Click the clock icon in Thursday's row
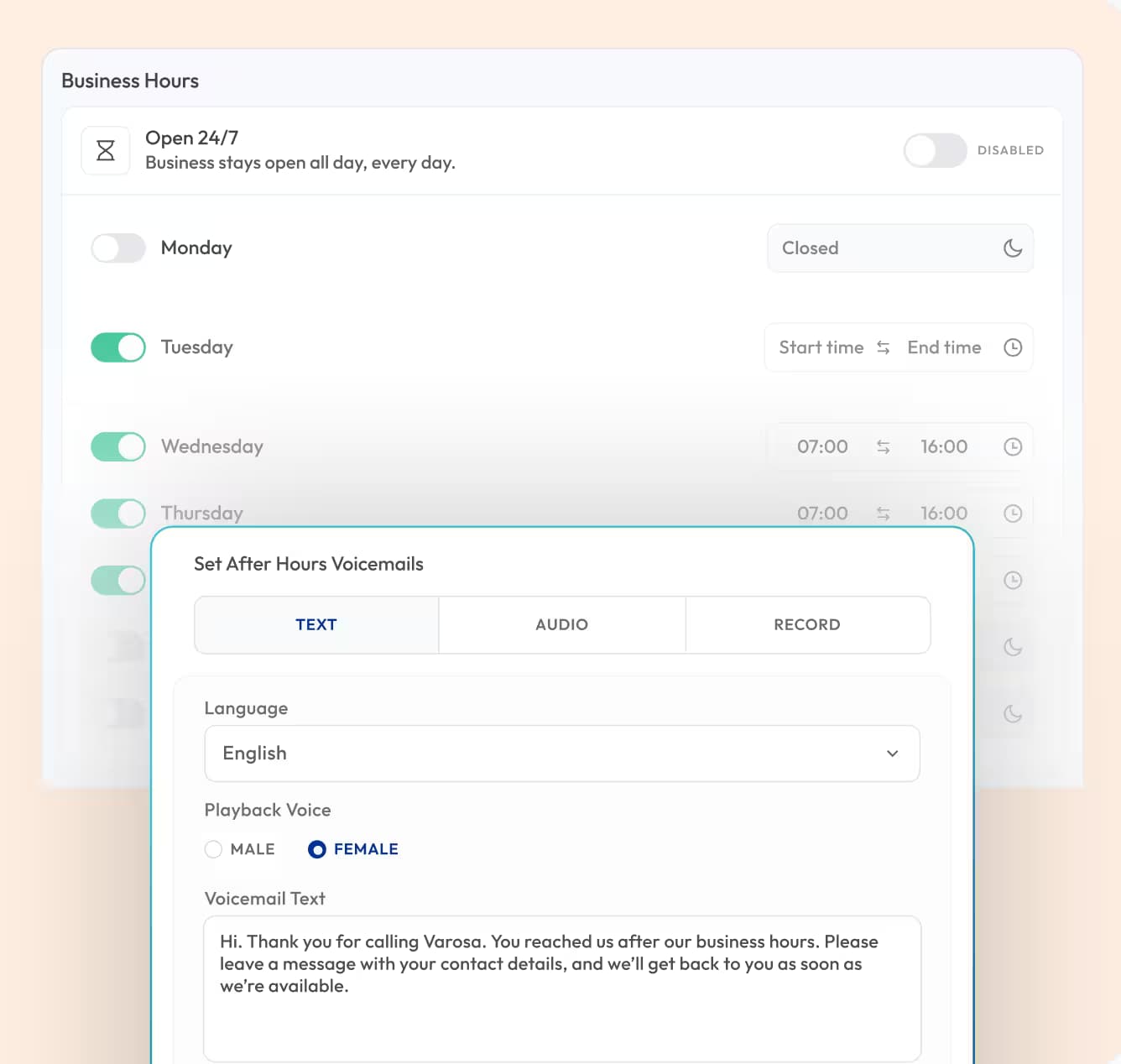The height and width of the screenshot is (1064, 1121). click(1013, 513)
